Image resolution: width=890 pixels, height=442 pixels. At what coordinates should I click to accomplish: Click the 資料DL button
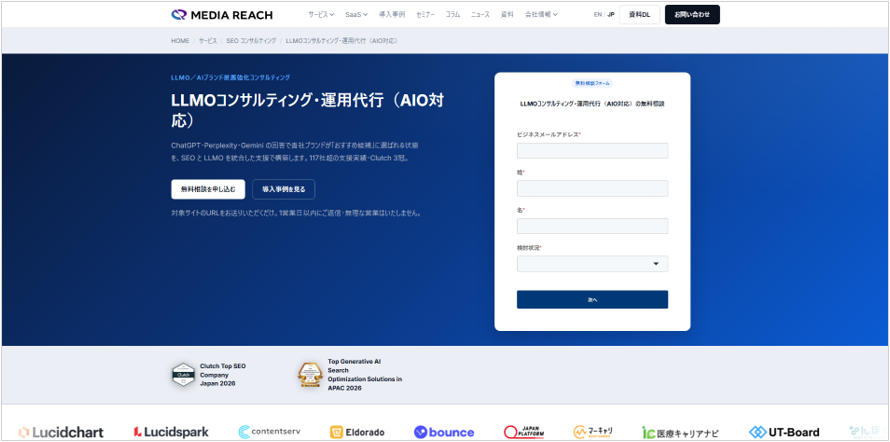pyautogui.click(x=640, y=15)
